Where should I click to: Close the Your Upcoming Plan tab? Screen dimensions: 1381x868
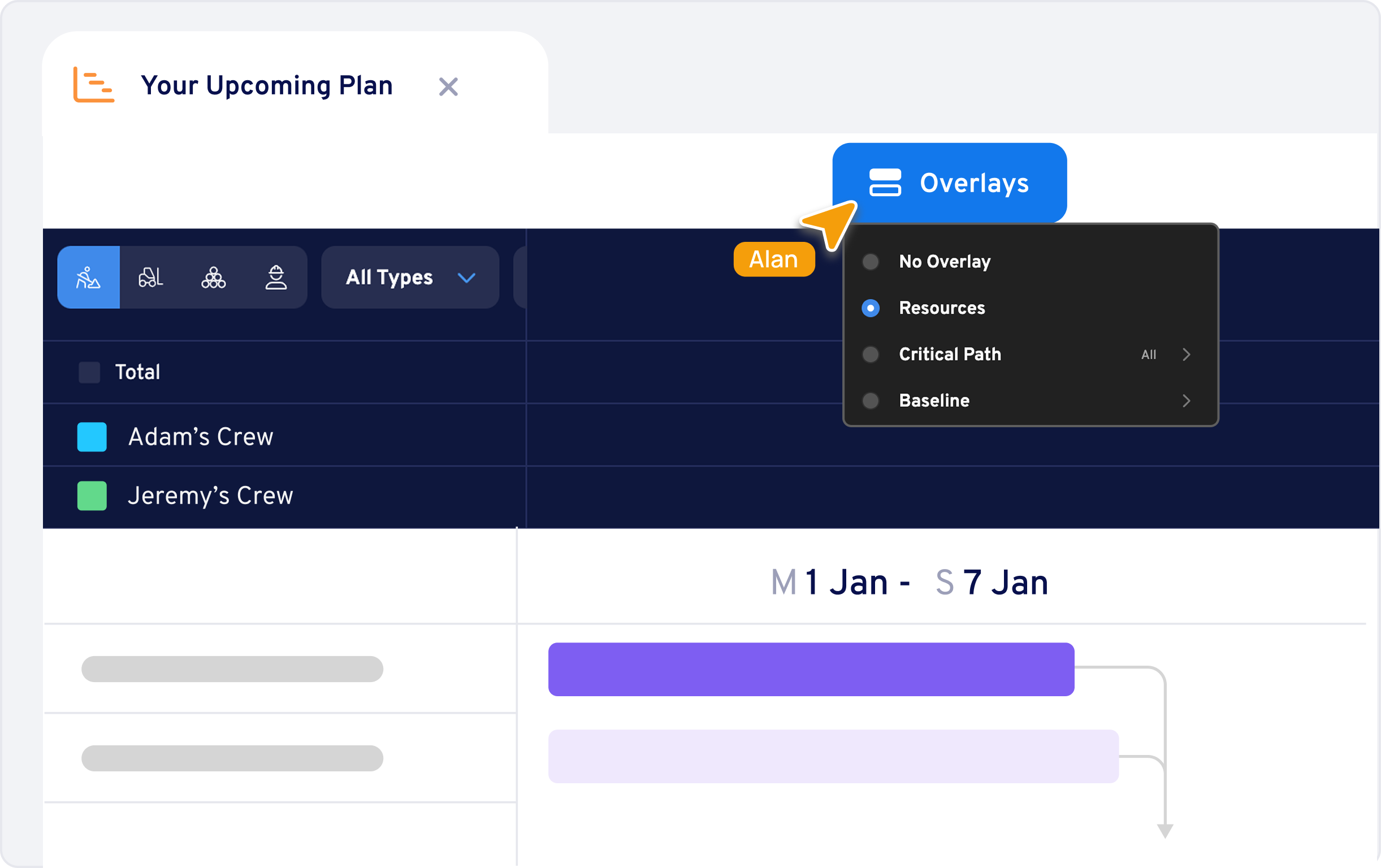click(x=448, y=86)
